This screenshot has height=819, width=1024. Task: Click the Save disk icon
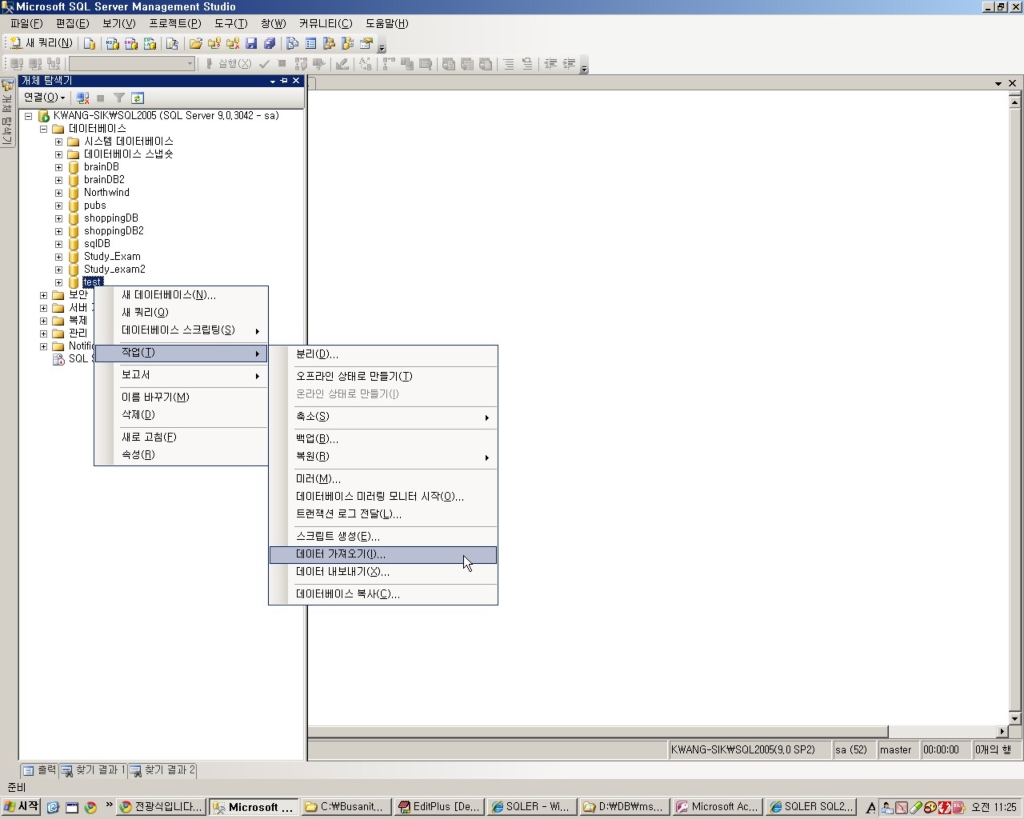251,44
